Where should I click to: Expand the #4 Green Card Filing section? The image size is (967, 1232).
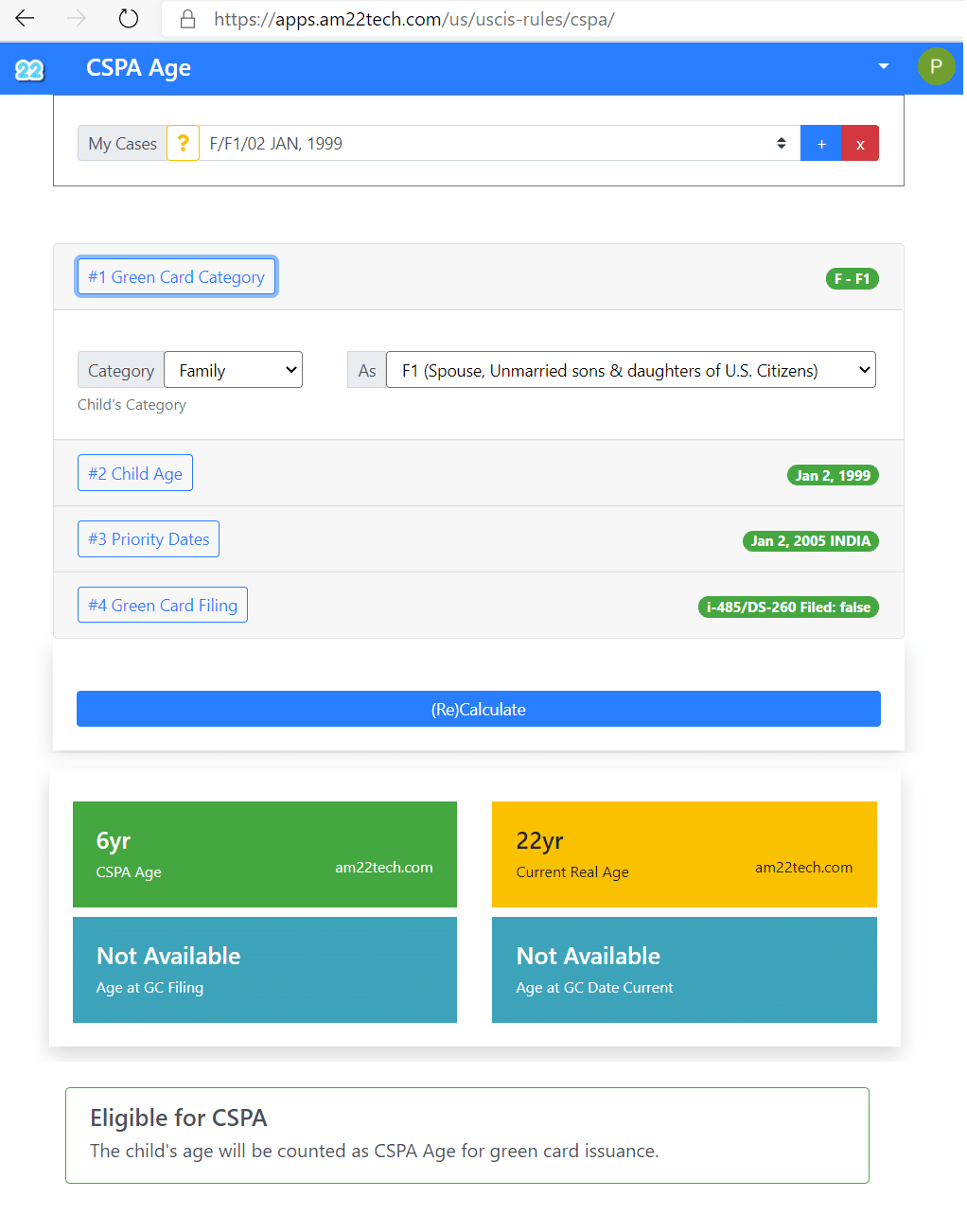coord(163,606)
